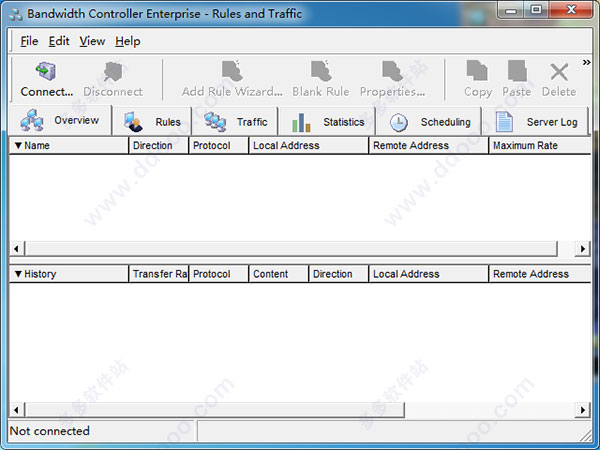Minimize the Bandwidth Controller window

click(511, 10)
